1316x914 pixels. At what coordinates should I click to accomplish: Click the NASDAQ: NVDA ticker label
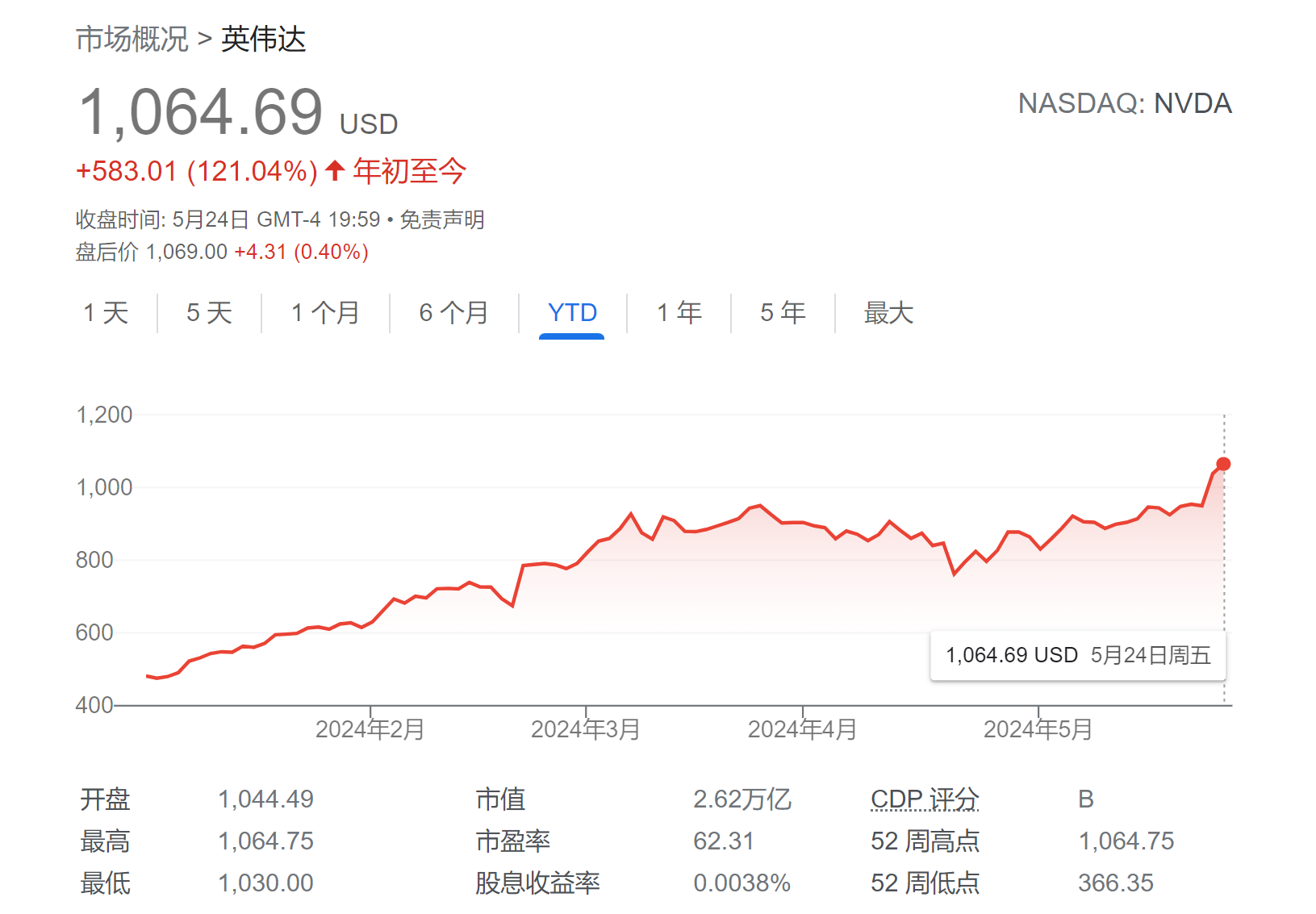tap(1126, 103)
